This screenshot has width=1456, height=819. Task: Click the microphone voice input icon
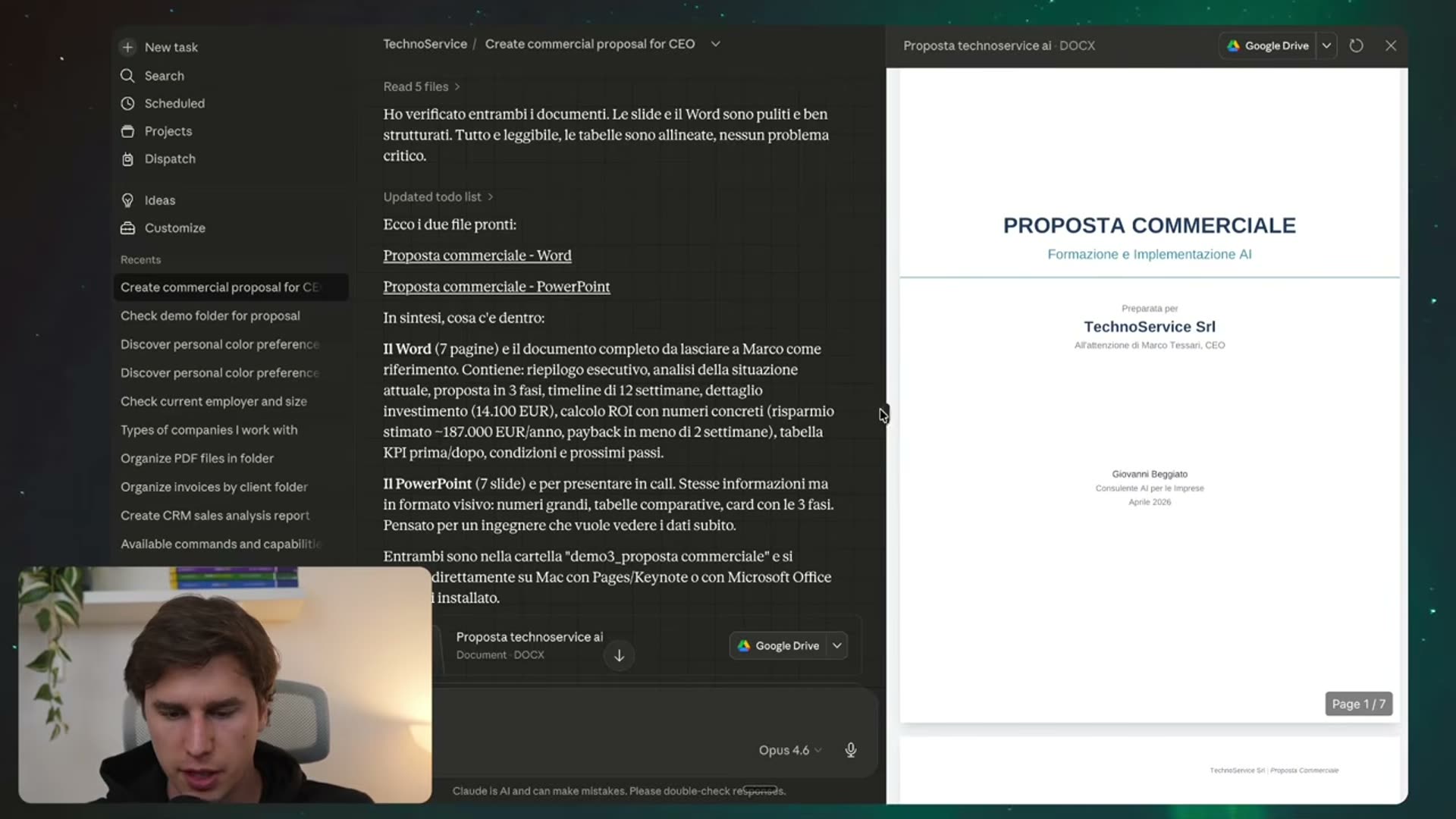coord(851,750)
